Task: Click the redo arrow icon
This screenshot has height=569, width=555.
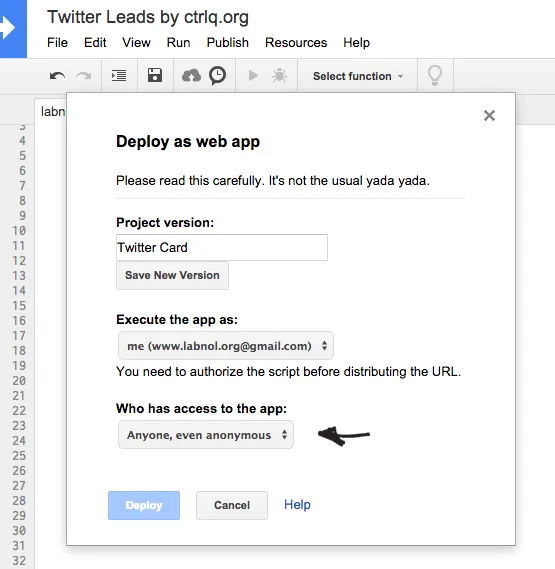Action: click(84, 76)
